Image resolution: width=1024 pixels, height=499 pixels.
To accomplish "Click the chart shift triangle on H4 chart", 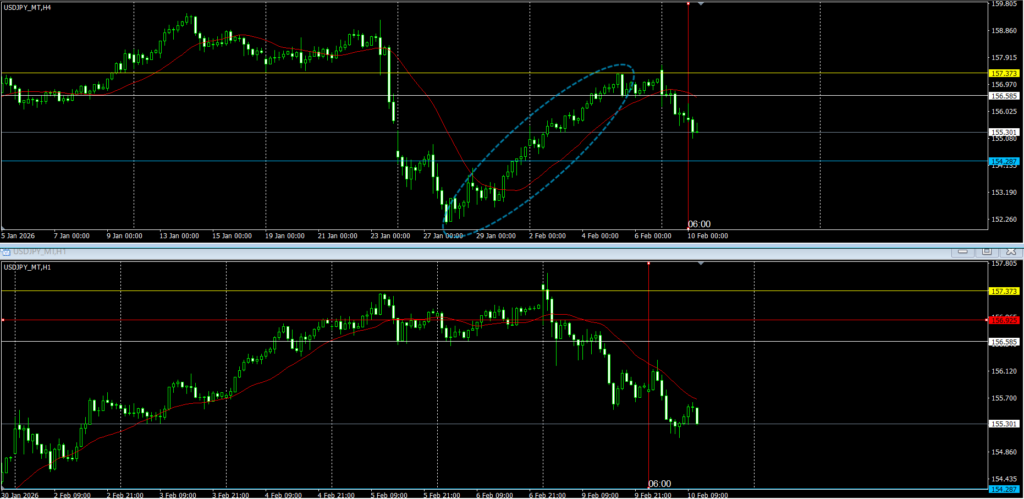I will (x=700, y=4).
